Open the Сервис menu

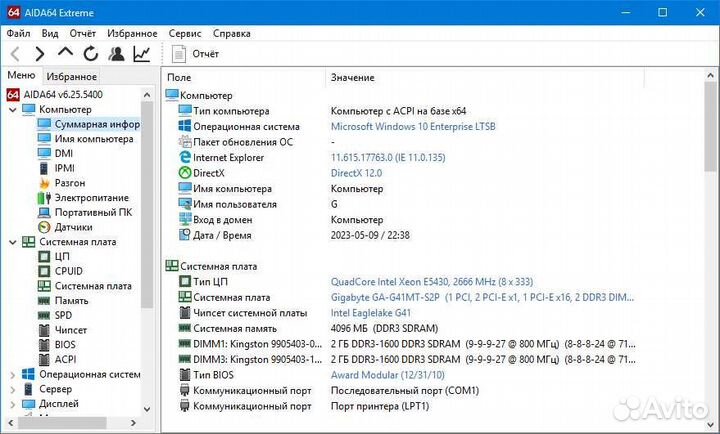click(185, 34)
